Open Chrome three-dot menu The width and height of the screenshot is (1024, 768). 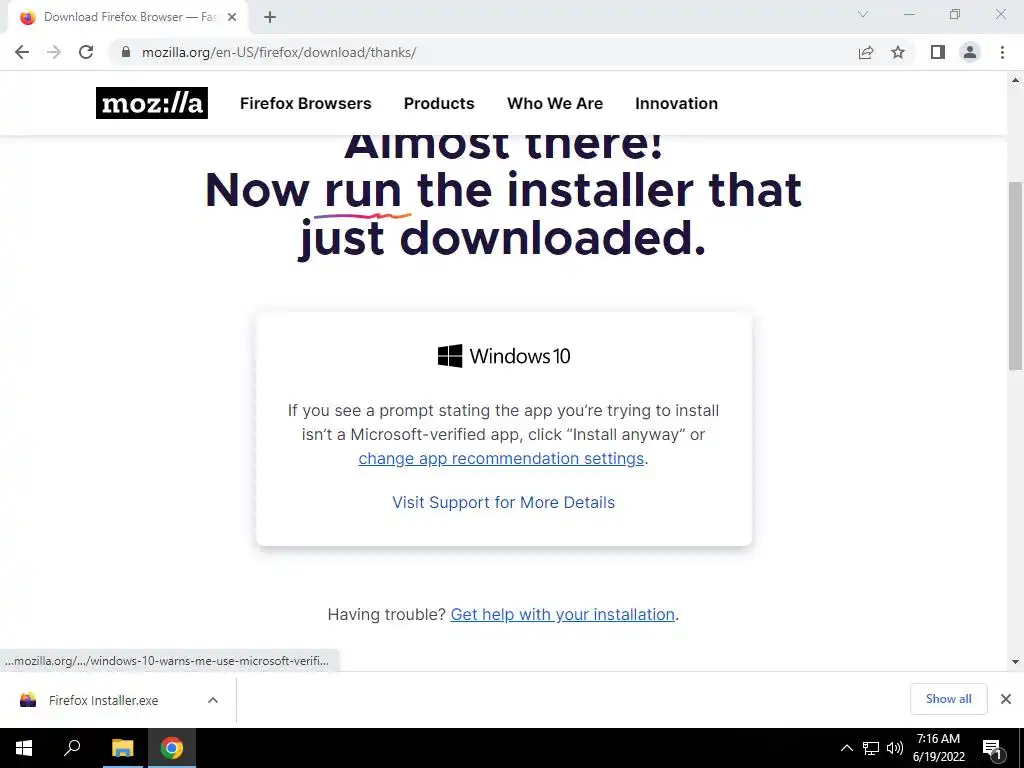(x=1002, y=52)
